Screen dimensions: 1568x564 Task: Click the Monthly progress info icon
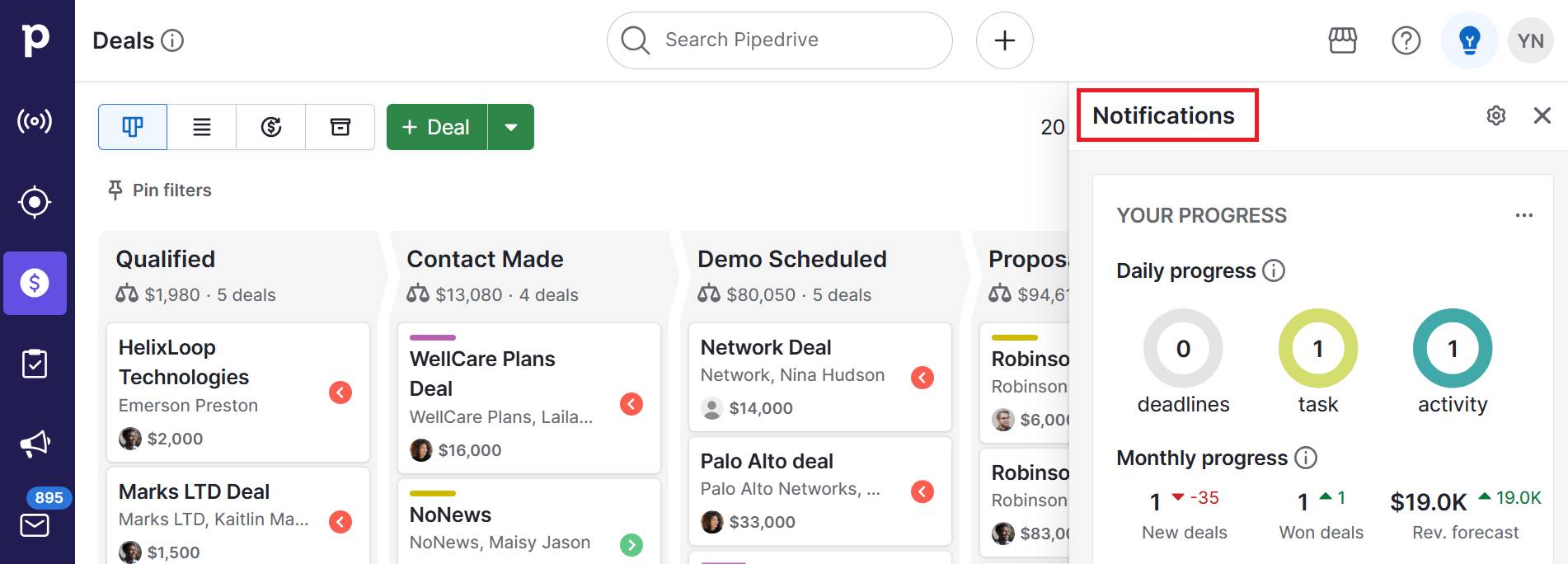pos(1306,458)
